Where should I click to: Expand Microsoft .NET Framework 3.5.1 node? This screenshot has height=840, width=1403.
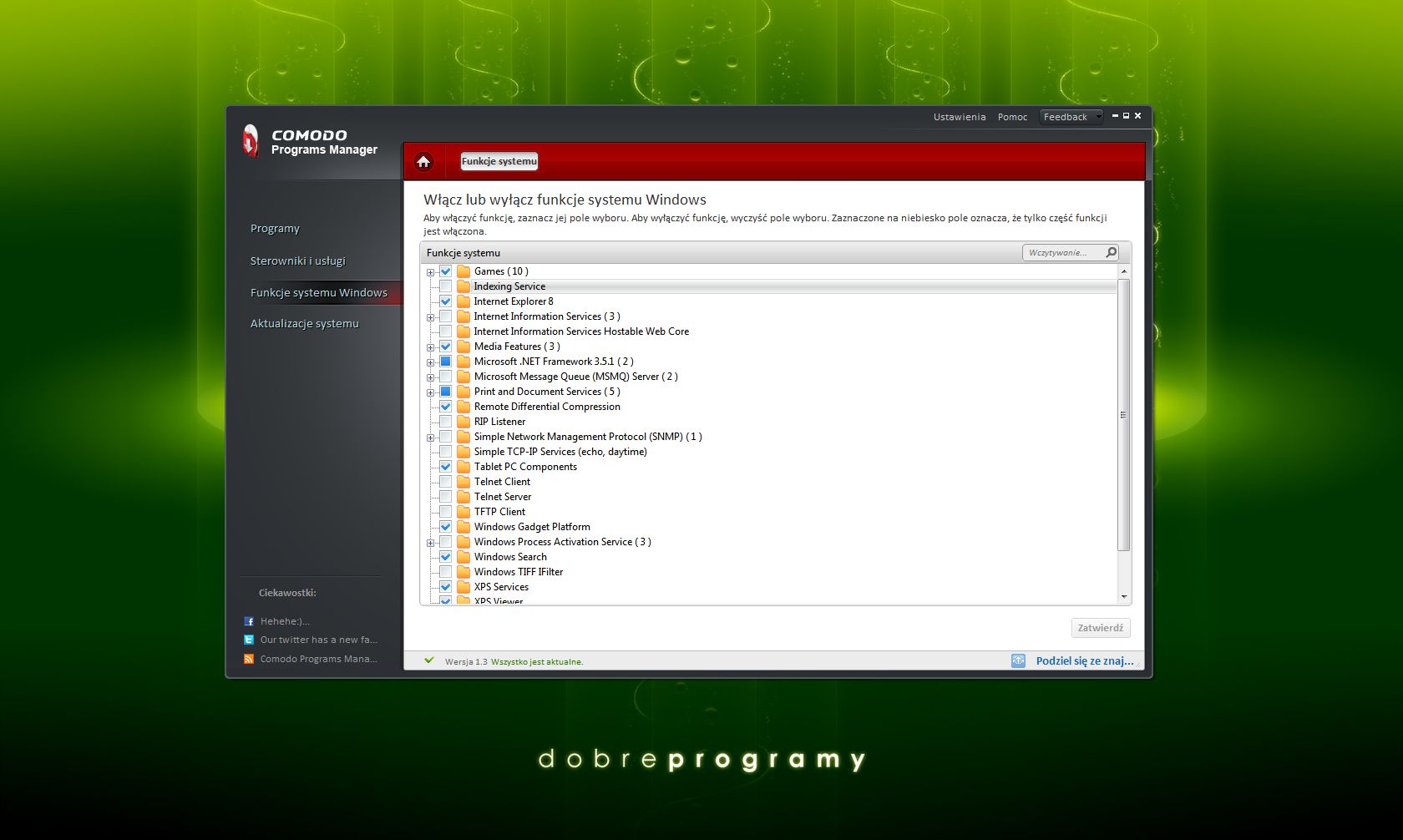pyautogui.click(x=430, y=362)
